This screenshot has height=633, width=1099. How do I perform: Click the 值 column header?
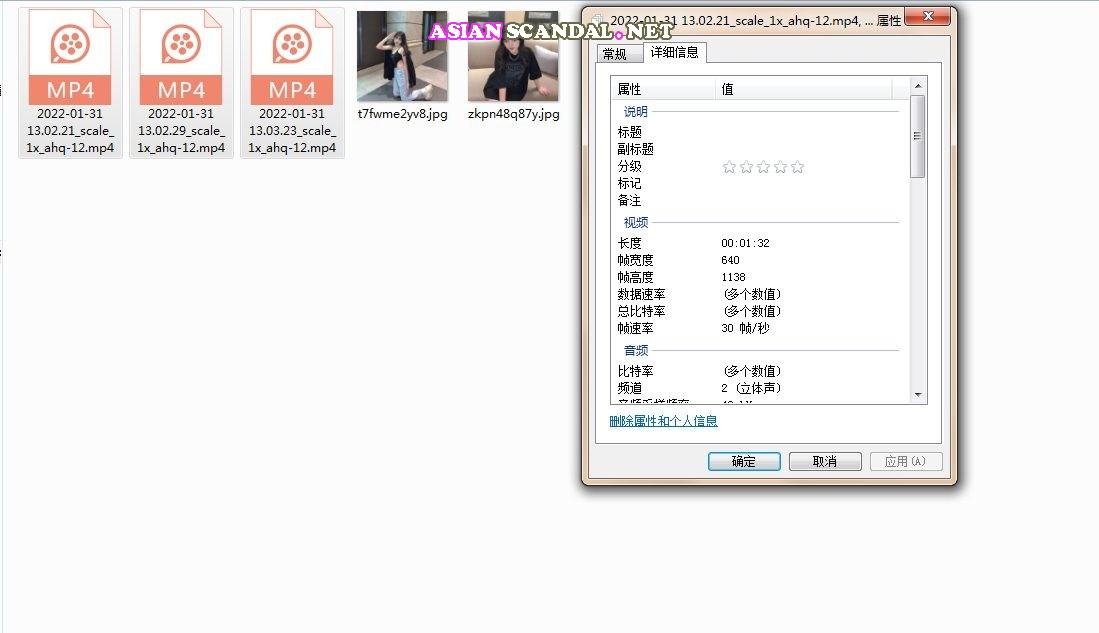[804, 89]
